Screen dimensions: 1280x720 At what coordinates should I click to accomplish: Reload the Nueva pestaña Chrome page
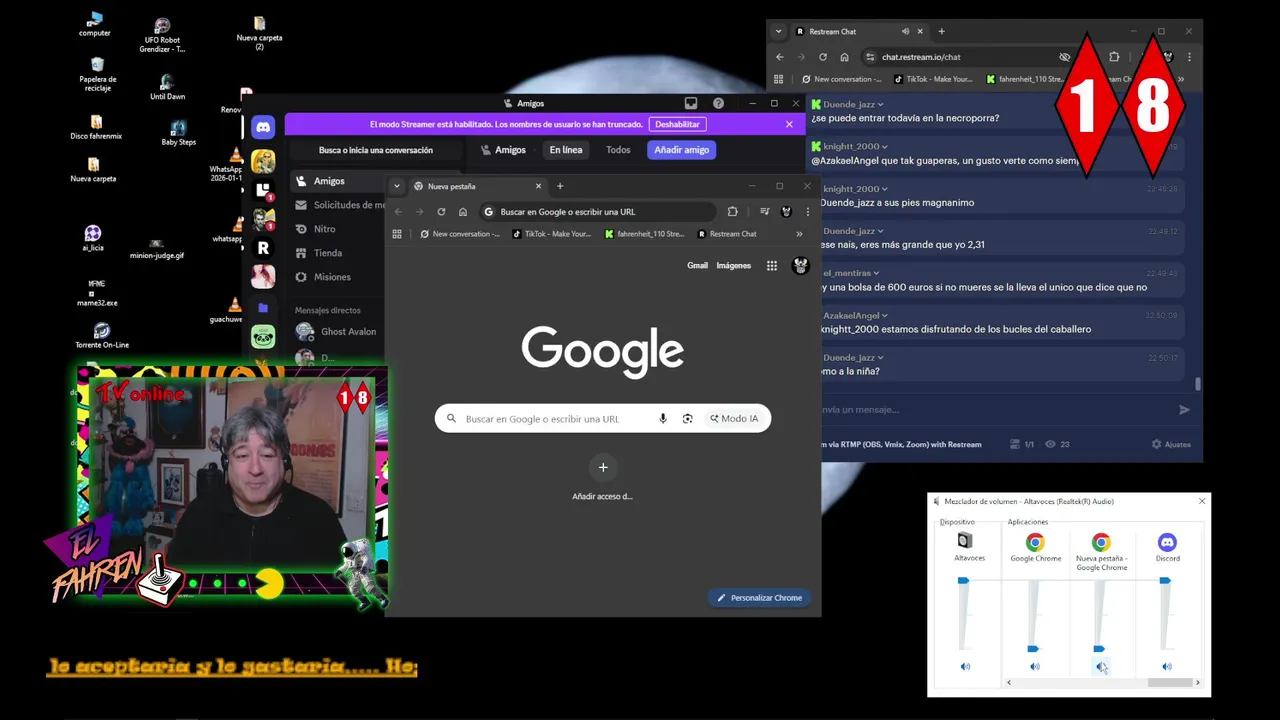441,212
